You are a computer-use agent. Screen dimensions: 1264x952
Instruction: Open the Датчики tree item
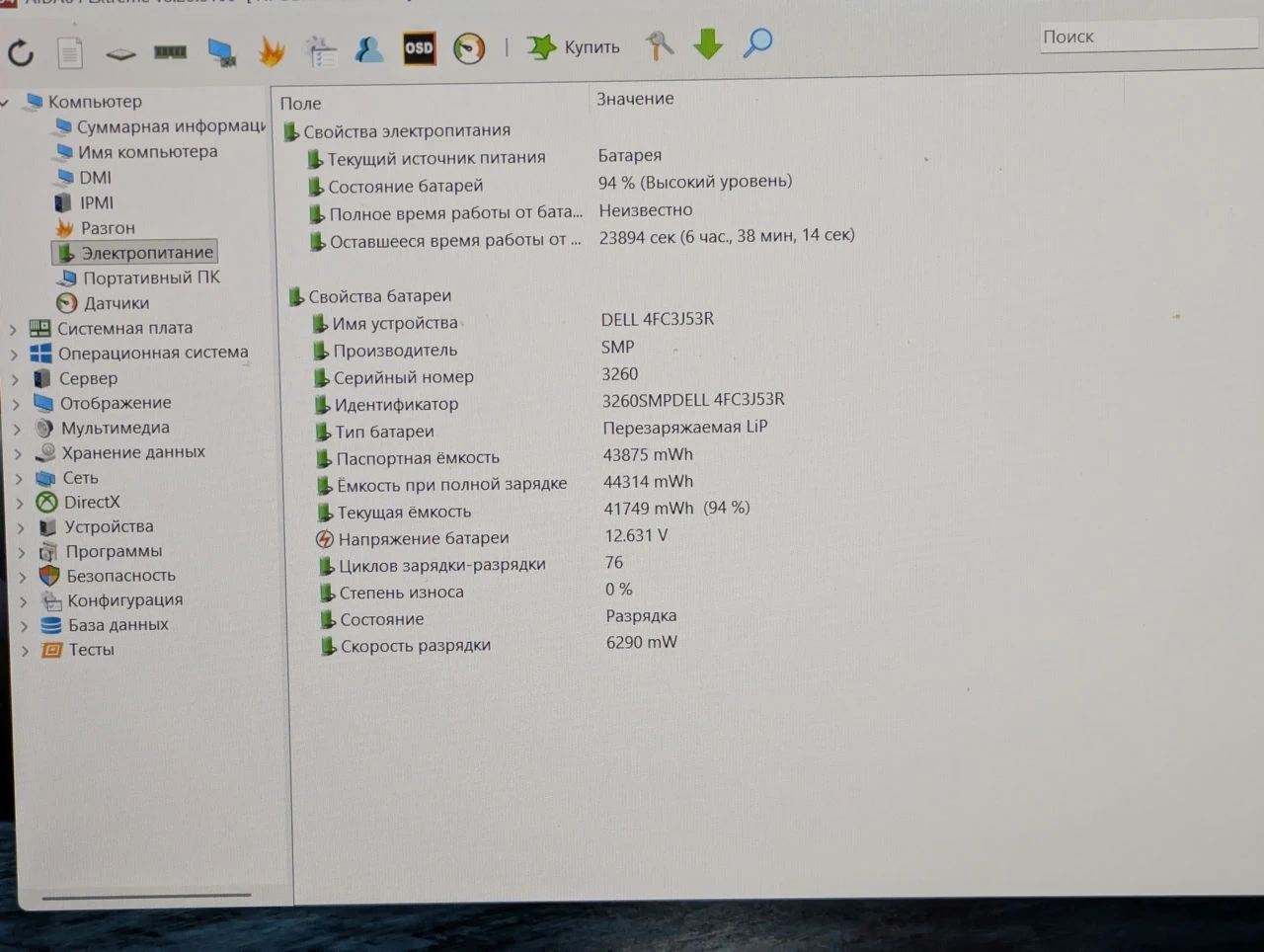[103, 303]
